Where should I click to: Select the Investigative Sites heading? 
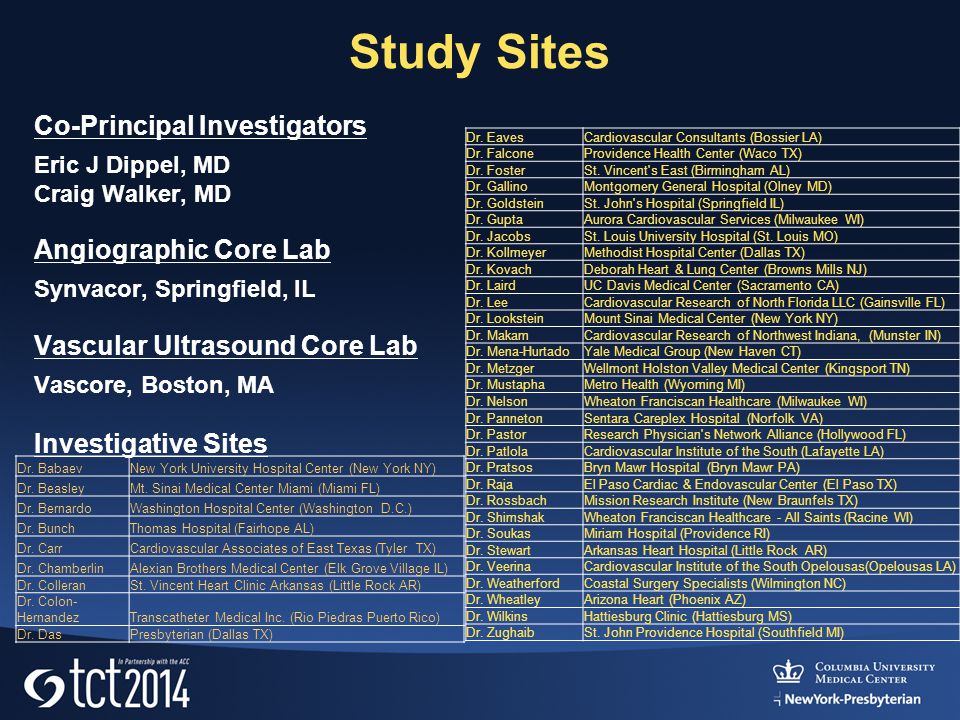pos(151,443)
